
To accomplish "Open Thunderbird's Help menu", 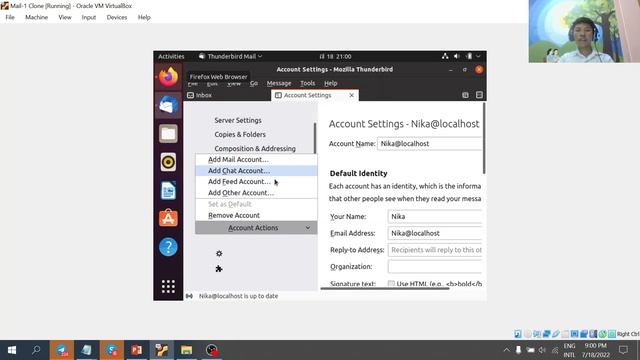I will 331,83.
